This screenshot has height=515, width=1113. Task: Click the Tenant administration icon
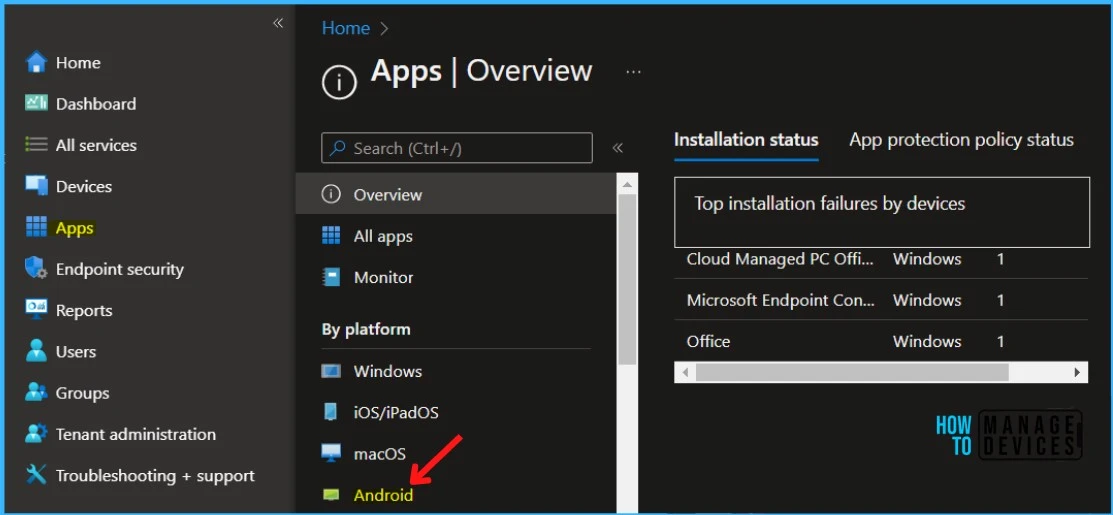[36, 433]
